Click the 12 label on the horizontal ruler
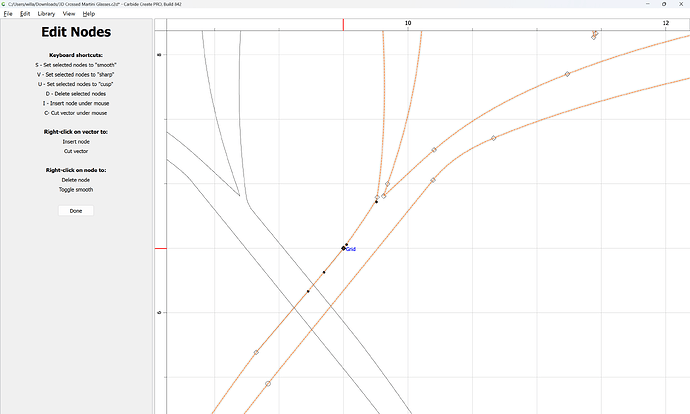The width and height of the screenshot is (690, 414). tap(666, 23)
